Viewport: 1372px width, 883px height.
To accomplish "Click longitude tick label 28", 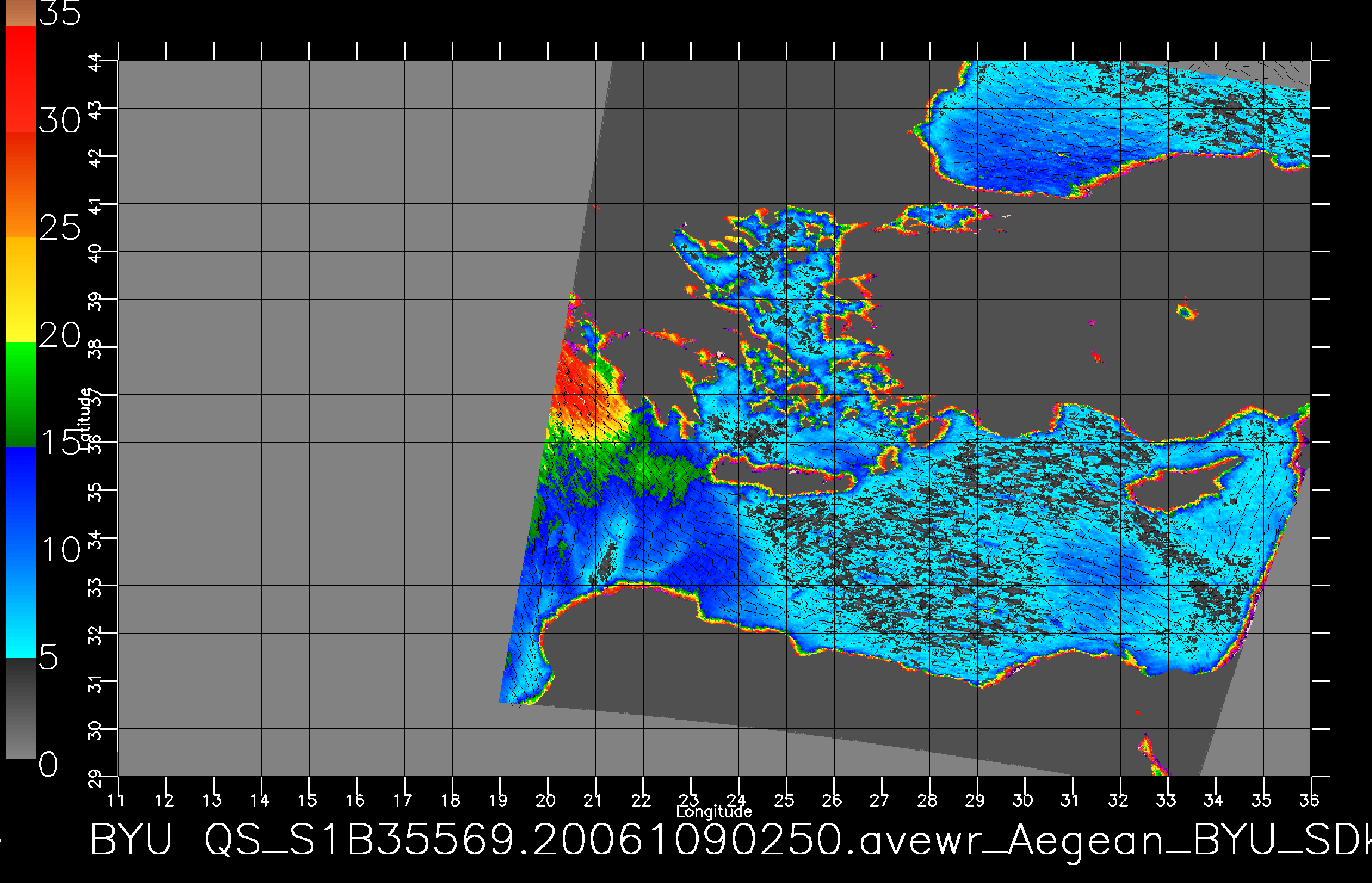I will point(928,800).
